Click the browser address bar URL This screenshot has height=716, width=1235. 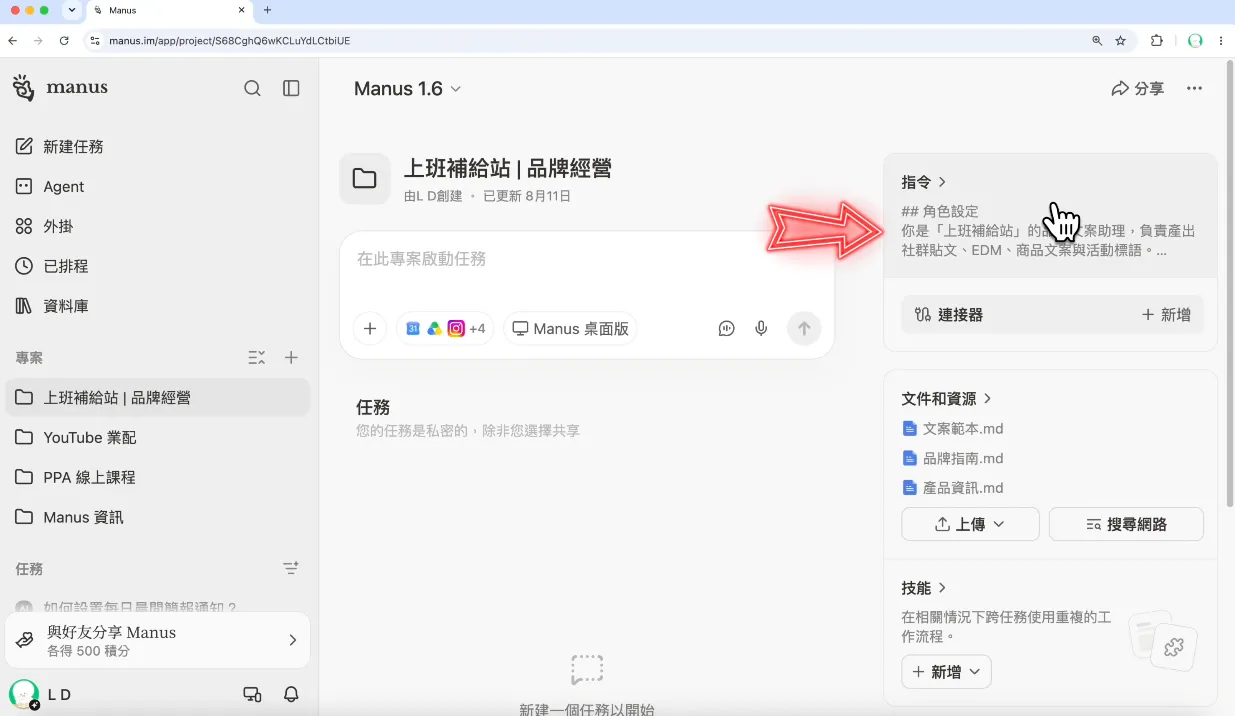[x=229, y=41]
